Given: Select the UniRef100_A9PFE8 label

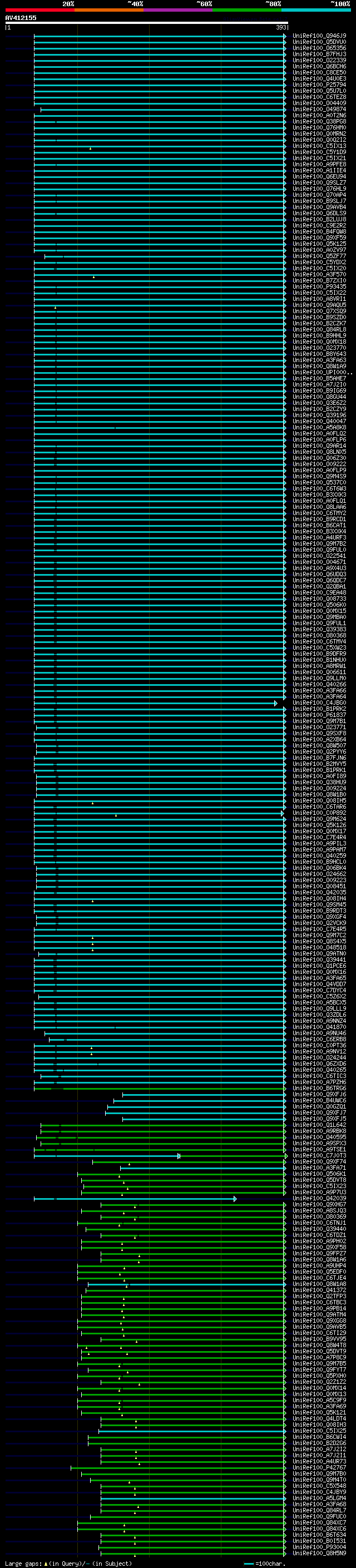Looking at the screenshot, I should 319,164.
